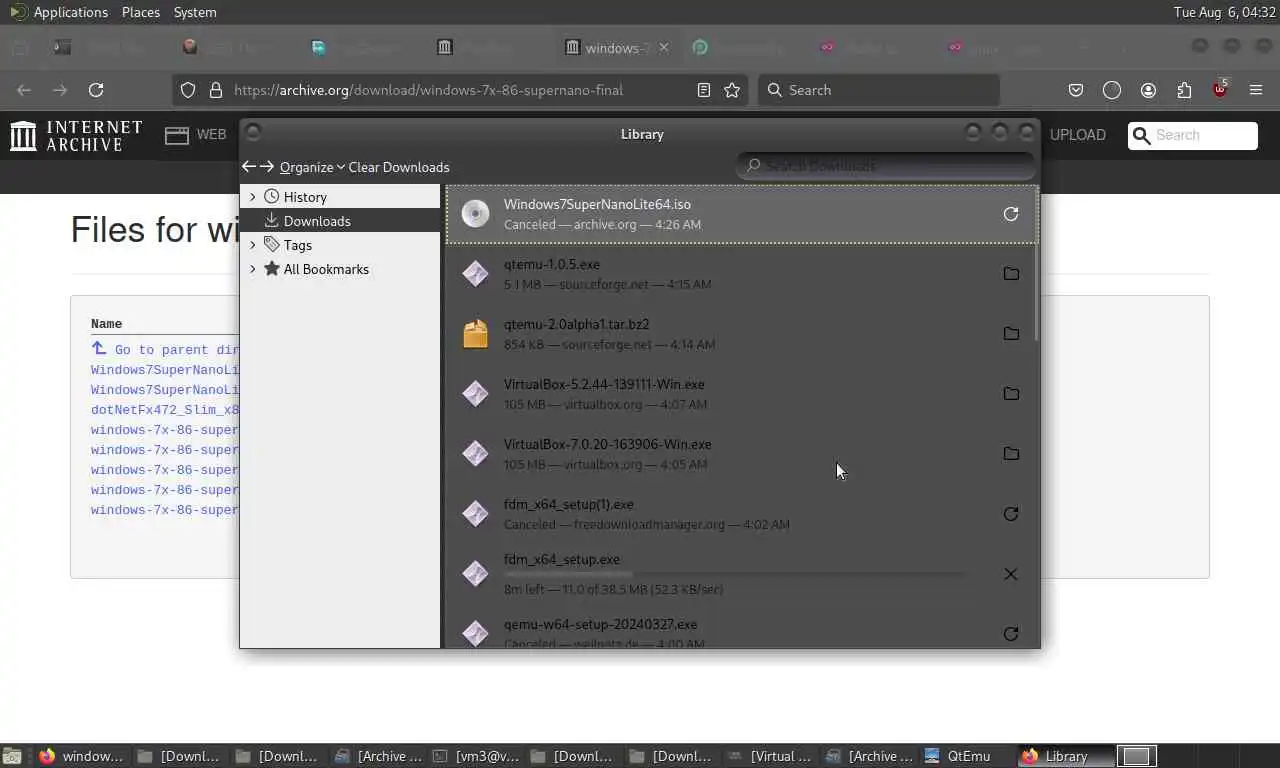Reload the Firefox page
Screen dimensions: 1280x768
pos(96,90)
